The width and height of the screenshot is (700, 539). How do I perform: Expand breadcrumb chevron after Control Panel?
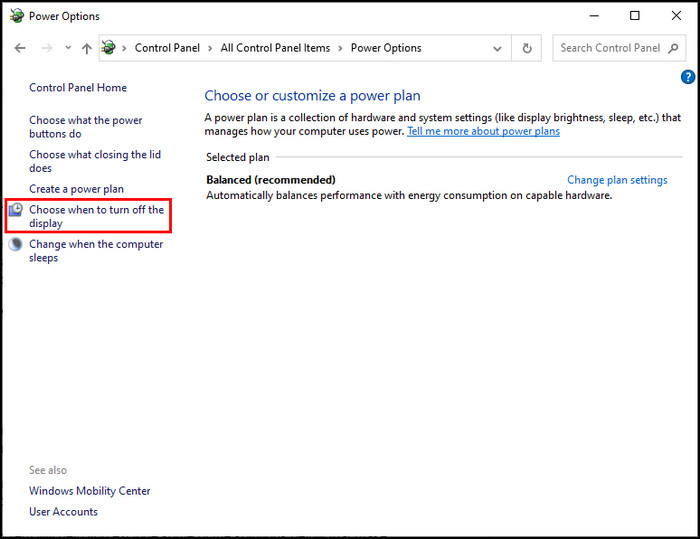pos(210,48)
